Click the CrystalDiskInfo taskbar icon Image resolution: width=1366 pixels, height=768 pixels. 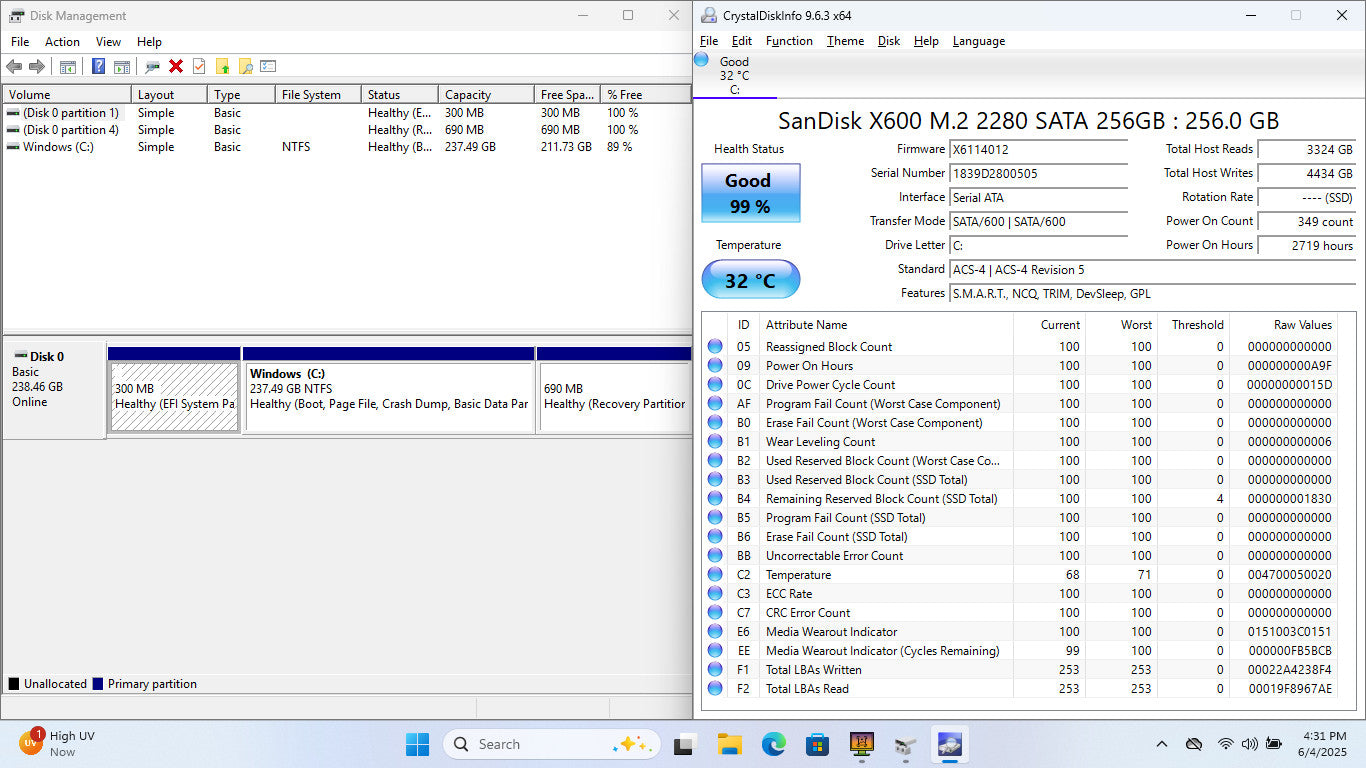tap(948, 744)
